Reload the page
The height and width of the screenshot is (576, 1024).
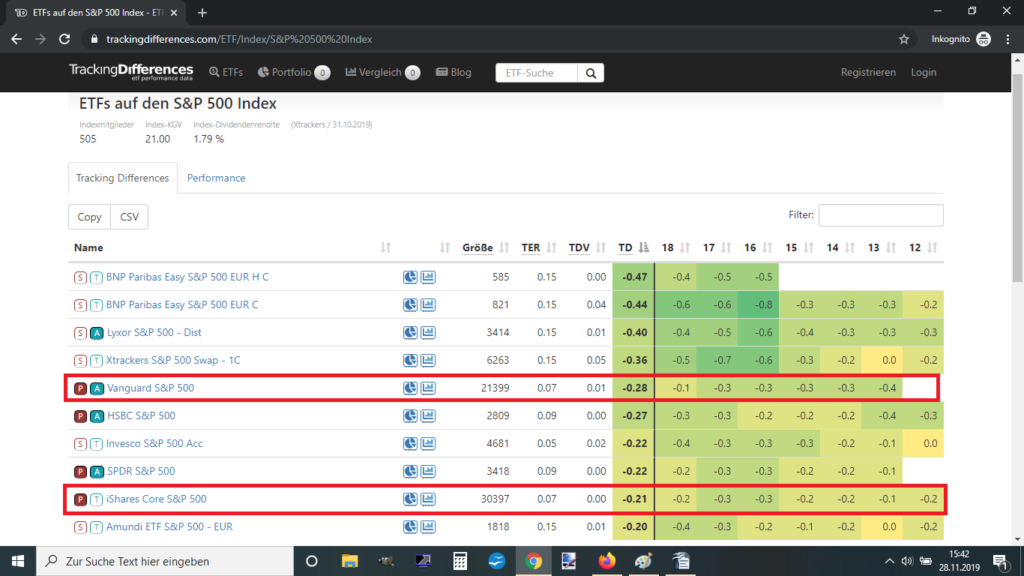click(x=64, y=39)
